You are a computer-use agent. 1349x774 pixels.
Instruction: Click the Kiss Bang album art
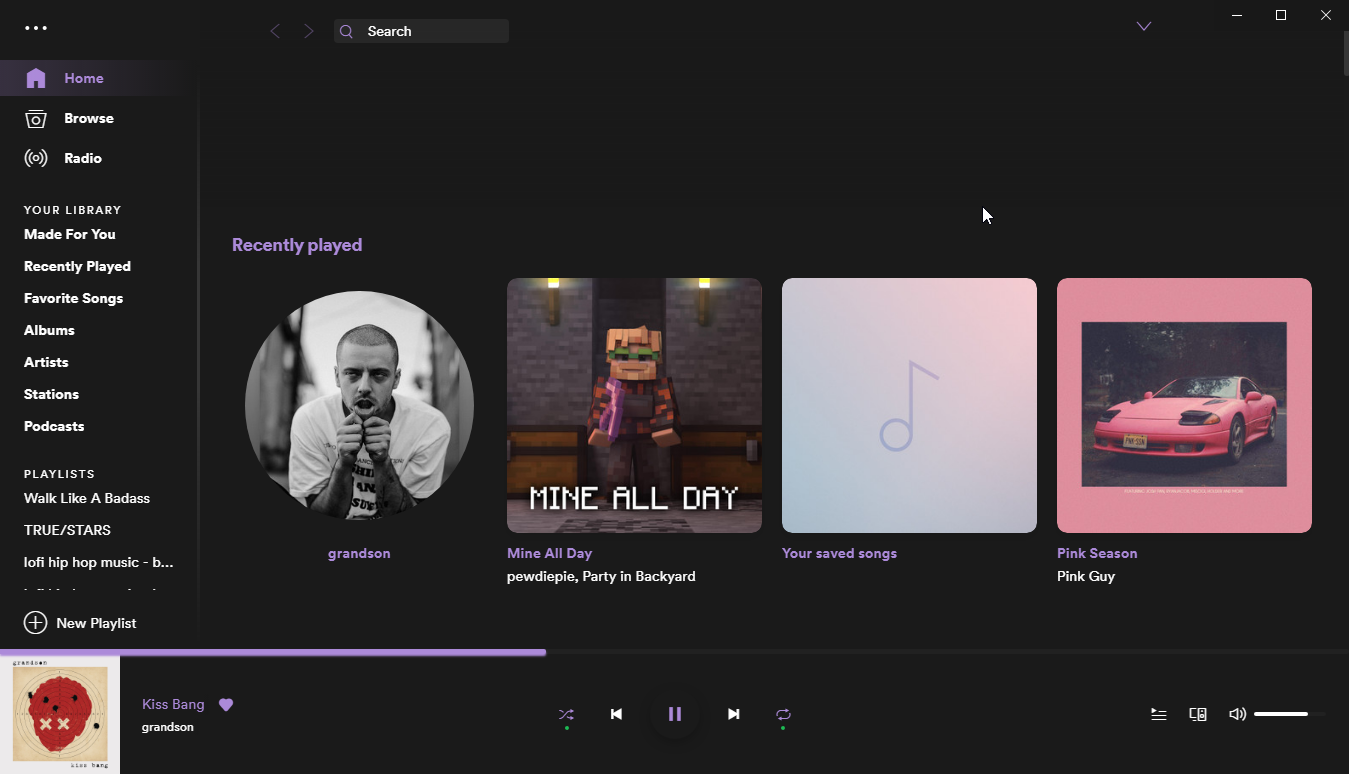tap(60, 715)
